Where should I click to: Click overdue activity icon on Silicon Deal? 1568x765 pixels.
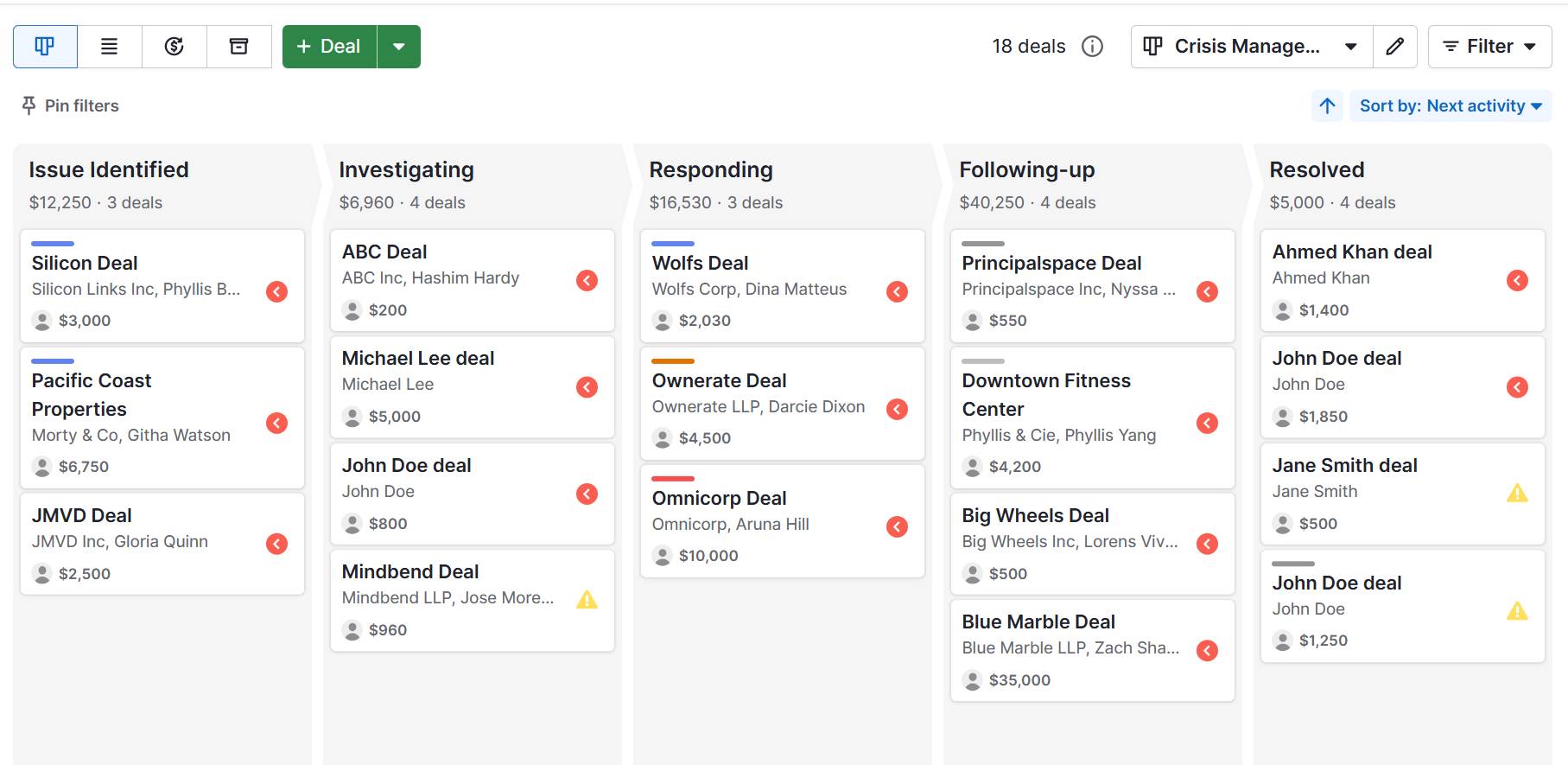[x=276, y=291]
